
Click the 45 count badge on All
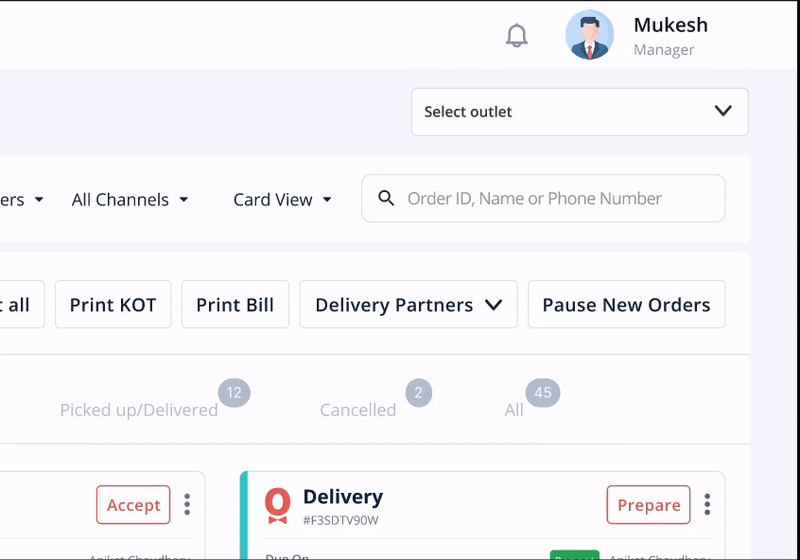[x=543, y=393]
